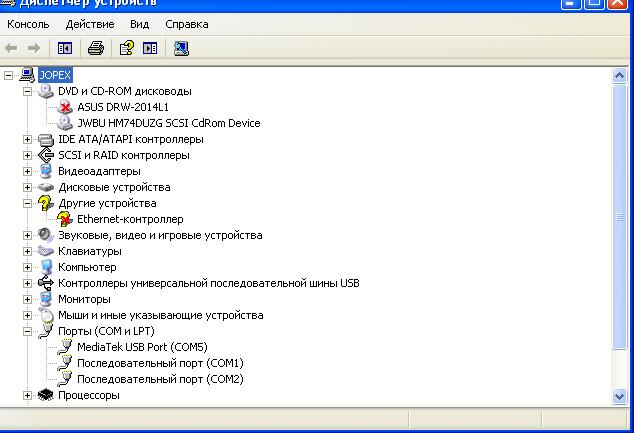
Task: Select Последовательный порт (COM2)
Action: coord(159,379)
